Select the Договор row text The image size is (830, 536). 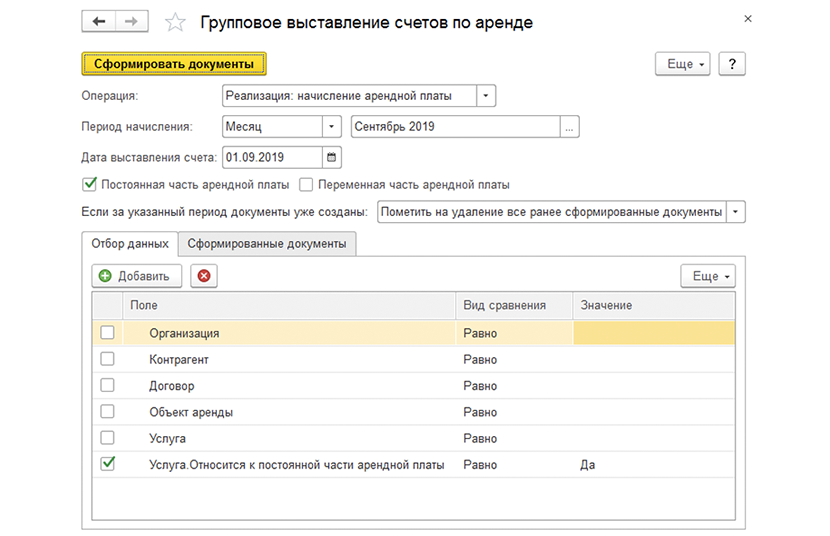[172, 386]
